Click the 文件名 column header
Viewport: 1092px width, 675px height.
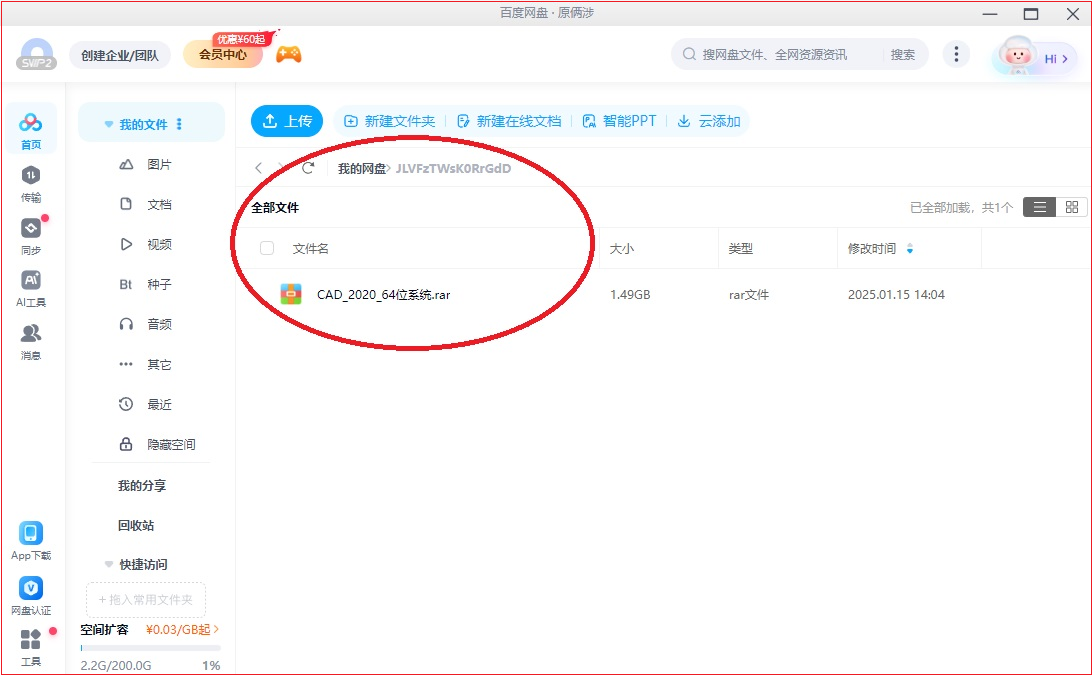coord(311,249)
